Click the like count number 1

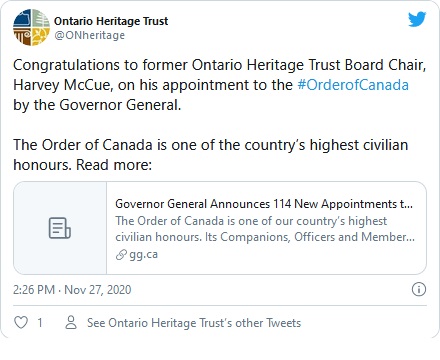point(40,323)
